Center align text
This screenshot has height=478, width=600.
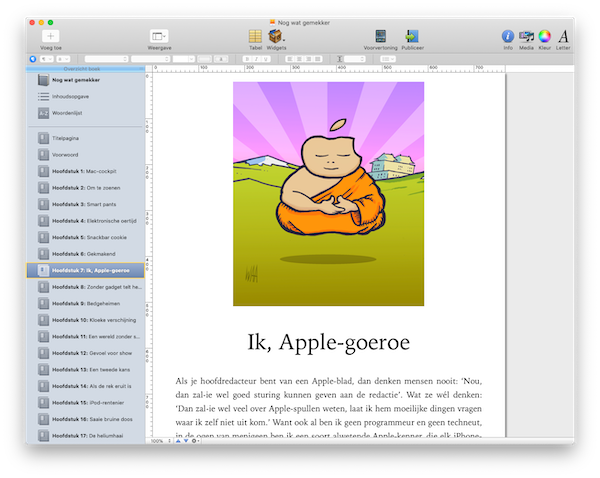click(x=299, y=59)
